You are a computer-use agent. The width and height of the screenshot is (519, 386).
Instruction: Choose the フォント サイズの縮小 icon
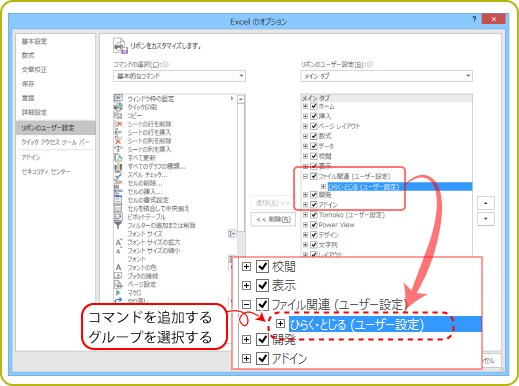coord(118,251)
